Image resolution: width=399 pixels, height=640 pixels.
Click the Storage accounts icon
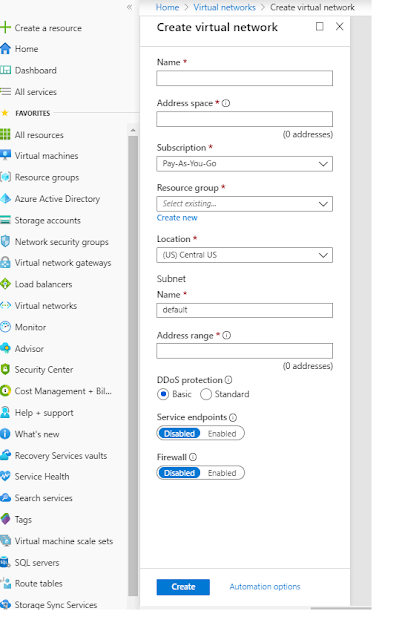pyautogui.click(x=5, y=220)
